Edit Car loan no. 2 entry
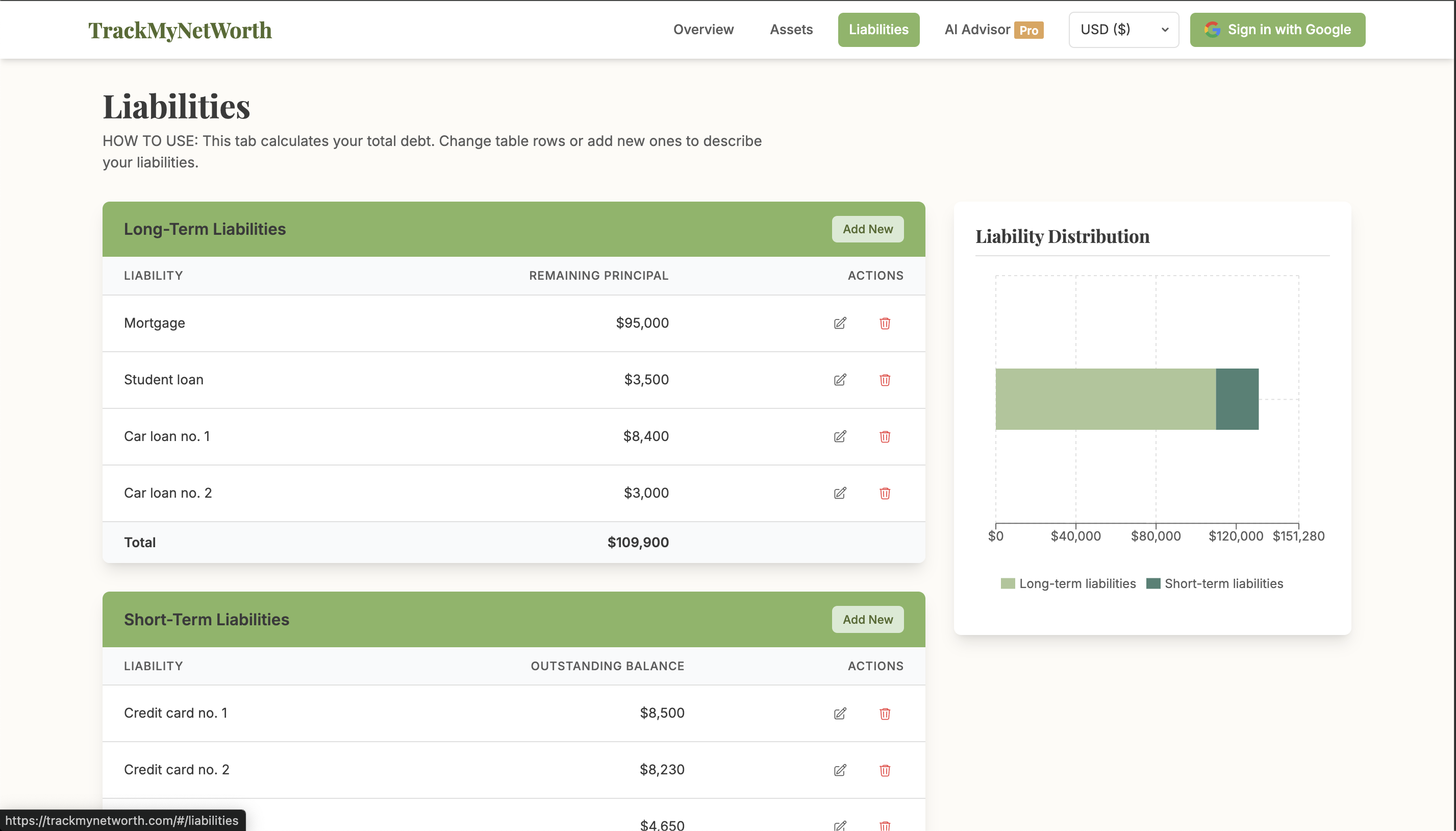The image size is (1456, 831). [840, 493]
